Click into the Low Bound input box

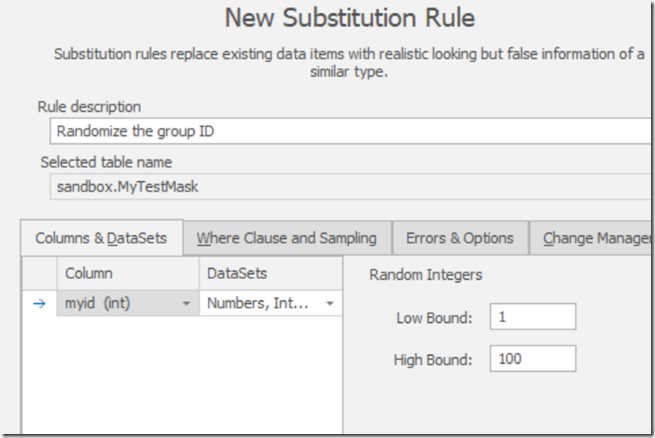533,317
